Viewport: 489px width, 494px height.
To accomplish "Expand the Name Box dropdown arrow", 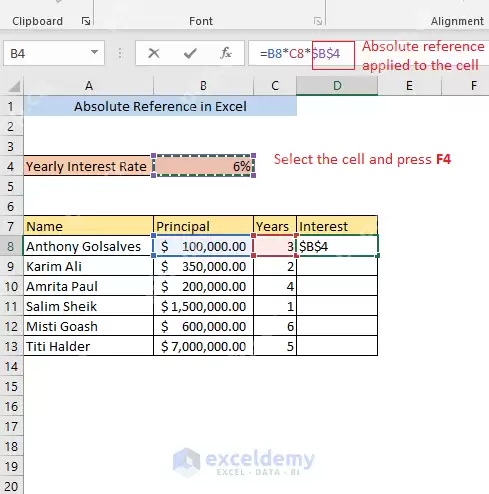I will 95,52.
